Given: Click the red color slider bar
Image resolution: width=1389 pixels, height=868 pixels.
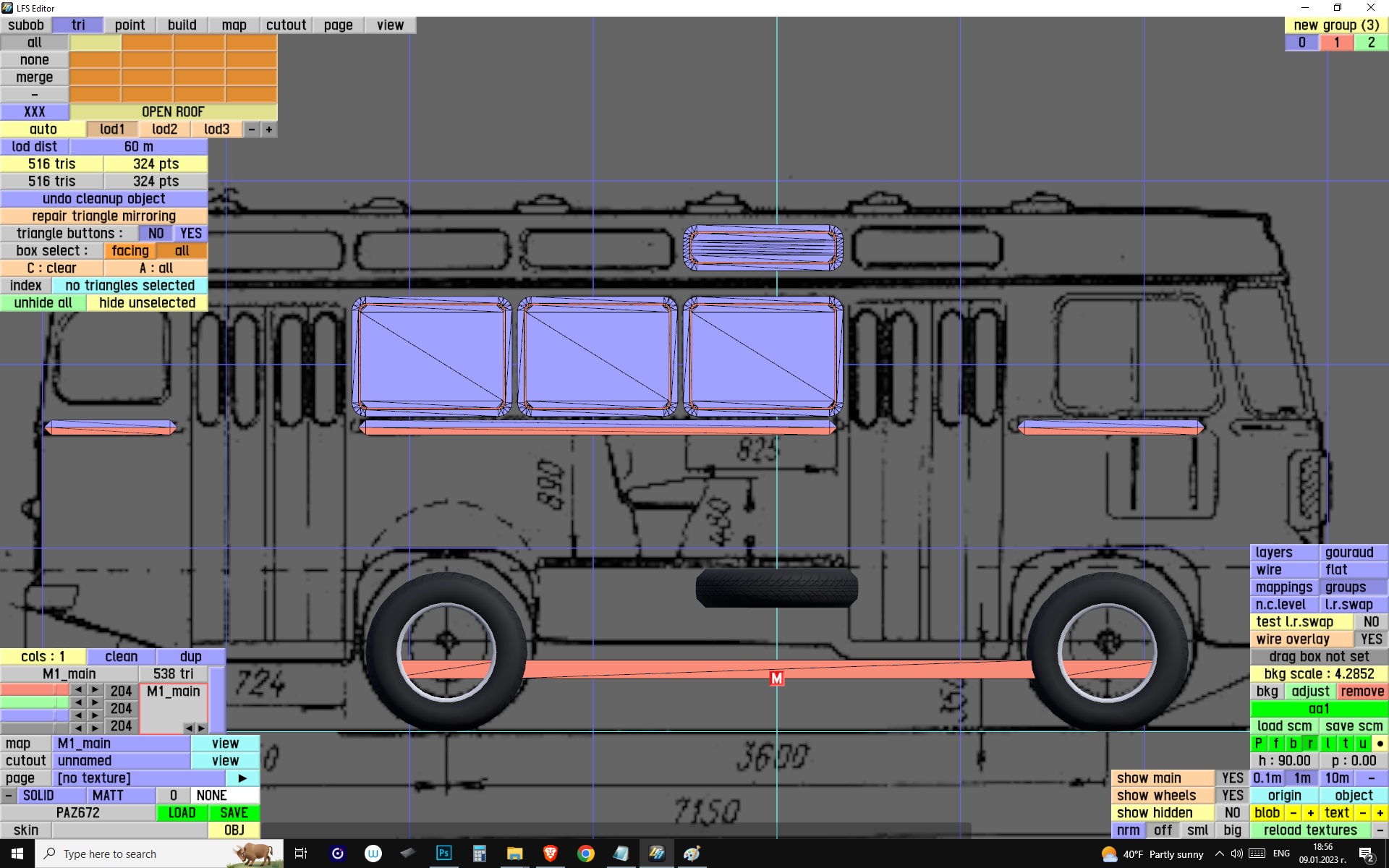Looking at the screenshot, I should [34, 690].
